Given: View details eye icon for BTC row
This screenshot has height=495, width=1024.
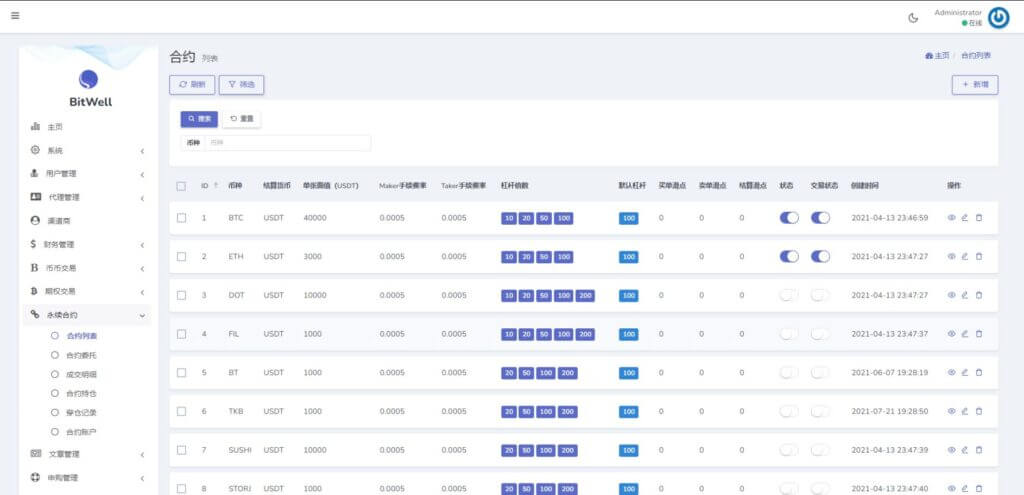Looking at the screenshot, I should coord(952,217).
